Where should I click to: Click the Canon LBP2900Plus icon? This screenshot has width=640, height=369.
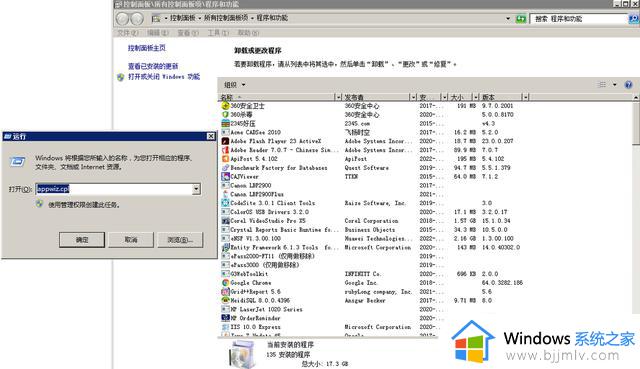coord(225,194)
